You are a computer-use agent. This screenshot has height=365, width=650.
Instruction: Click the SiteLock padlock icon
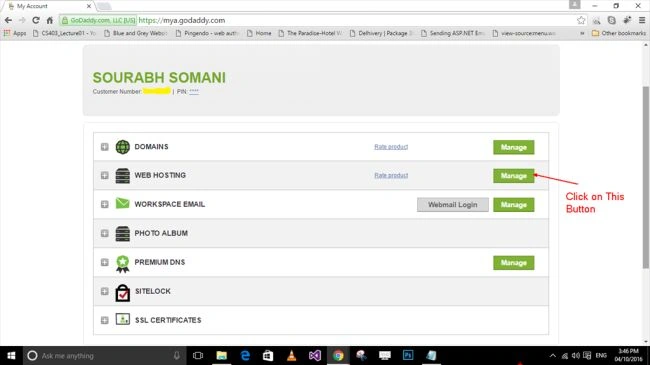[122, 292]
